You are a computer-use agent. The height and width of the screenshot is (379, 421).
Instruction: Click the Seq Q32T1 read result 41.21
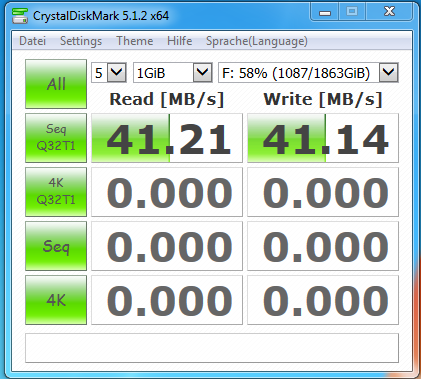pyautogui.click(x=167, y=138)
